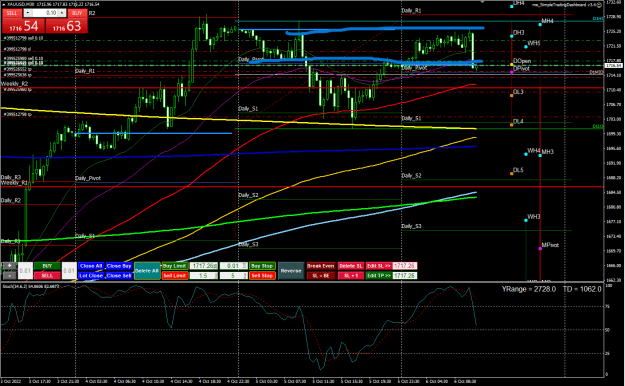The image size is (625, 386).
Task: Click the DL4 level label
Action: 518,121
